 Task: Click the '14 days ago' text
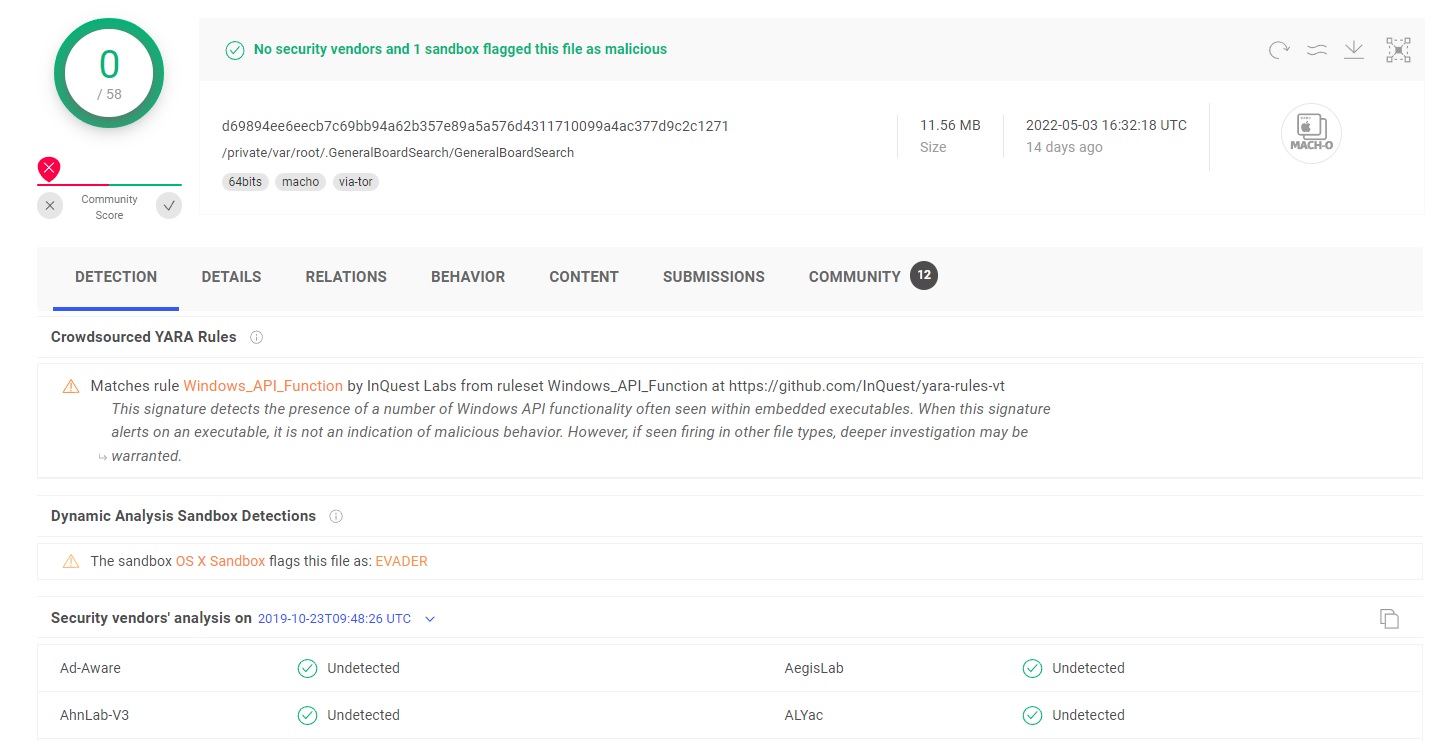point(1064,147)
